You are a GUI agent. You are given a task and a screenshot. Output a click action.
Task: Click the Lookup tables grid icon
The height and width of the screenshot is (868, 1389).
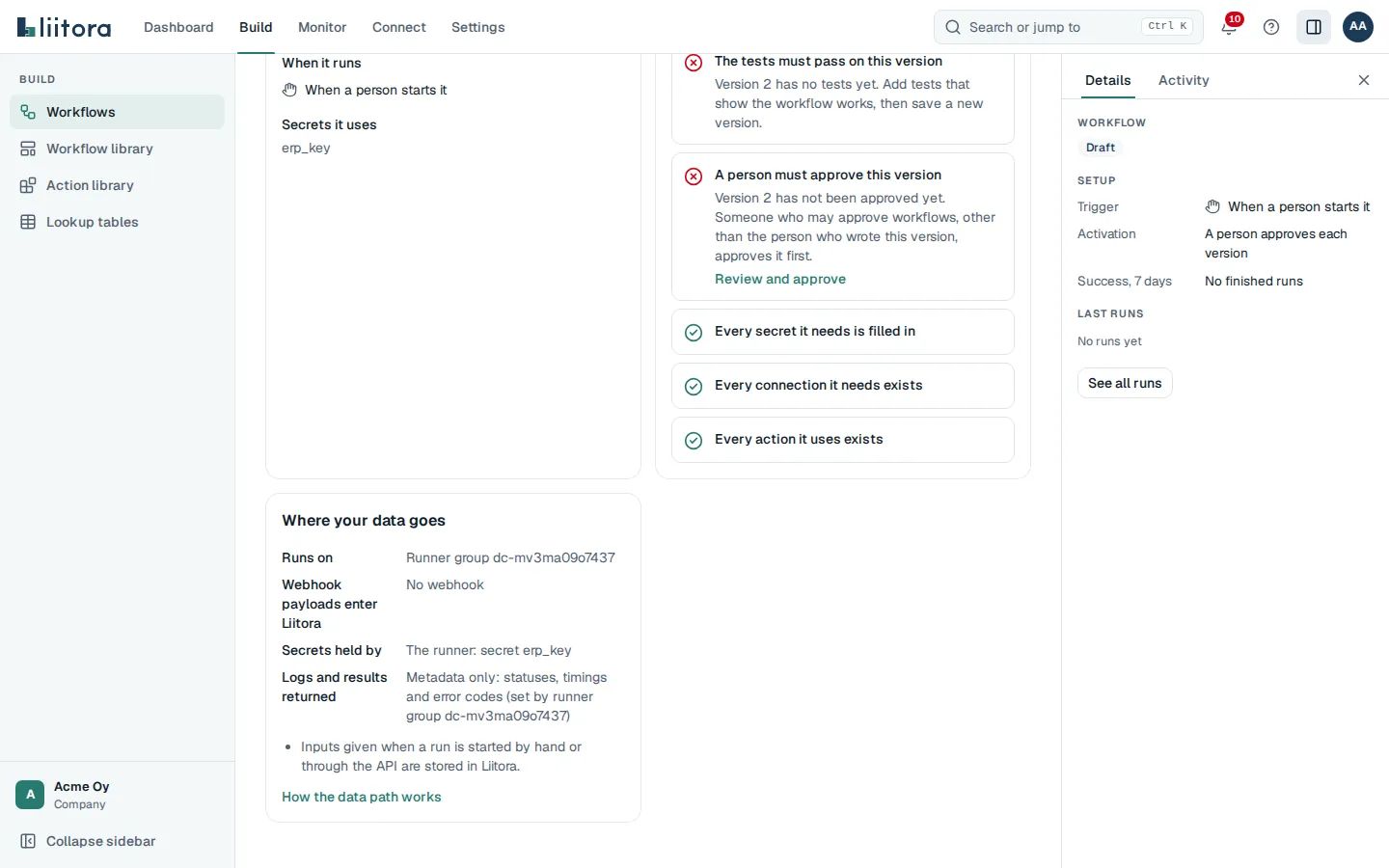tap(28, 222)
